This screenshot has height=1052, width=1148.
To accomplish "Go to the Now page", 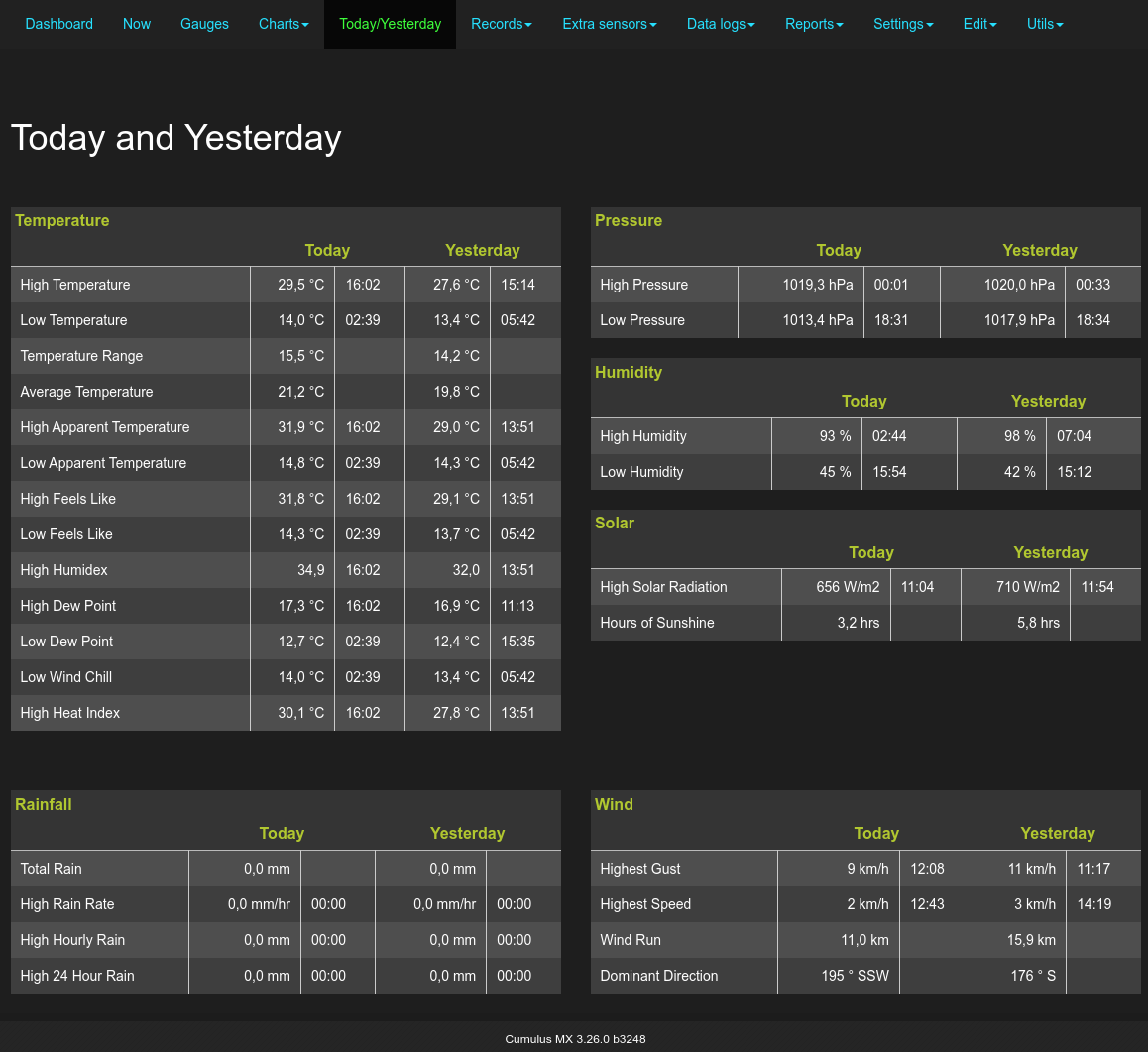I will pyautogui.click(x=137, y=24).
